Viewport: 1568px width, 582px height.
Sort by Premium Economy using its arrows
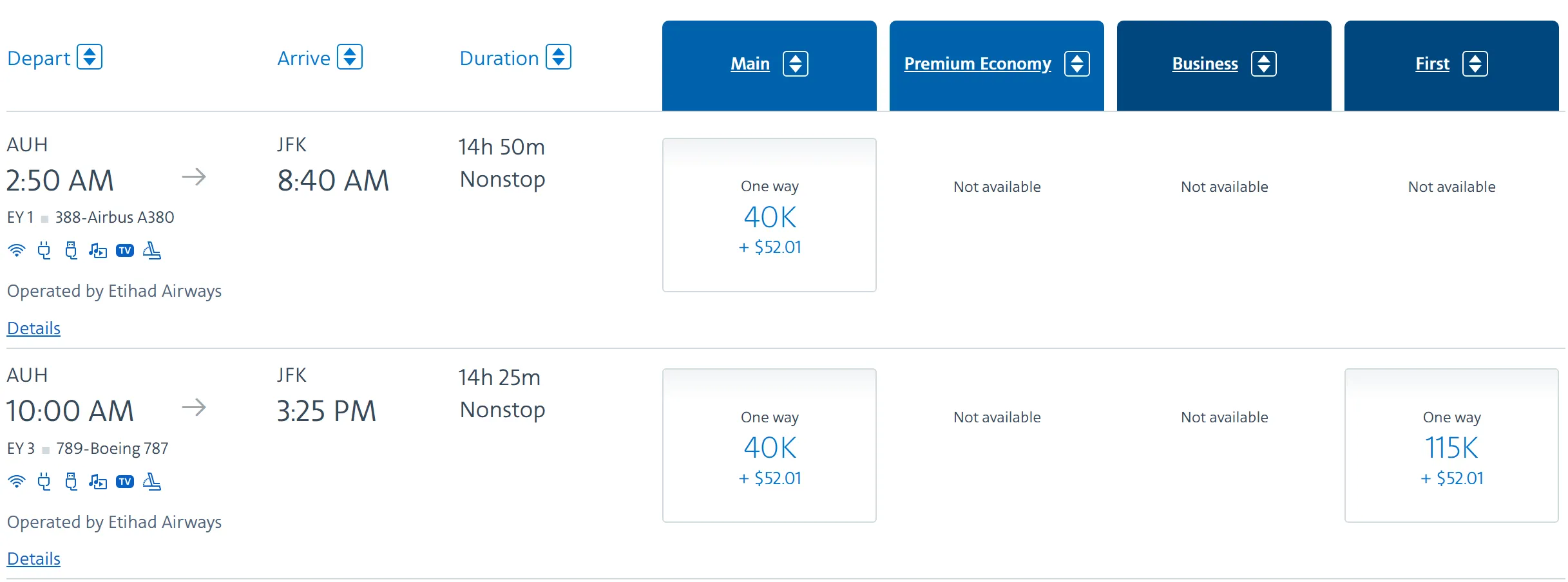tap(1077, 64)
